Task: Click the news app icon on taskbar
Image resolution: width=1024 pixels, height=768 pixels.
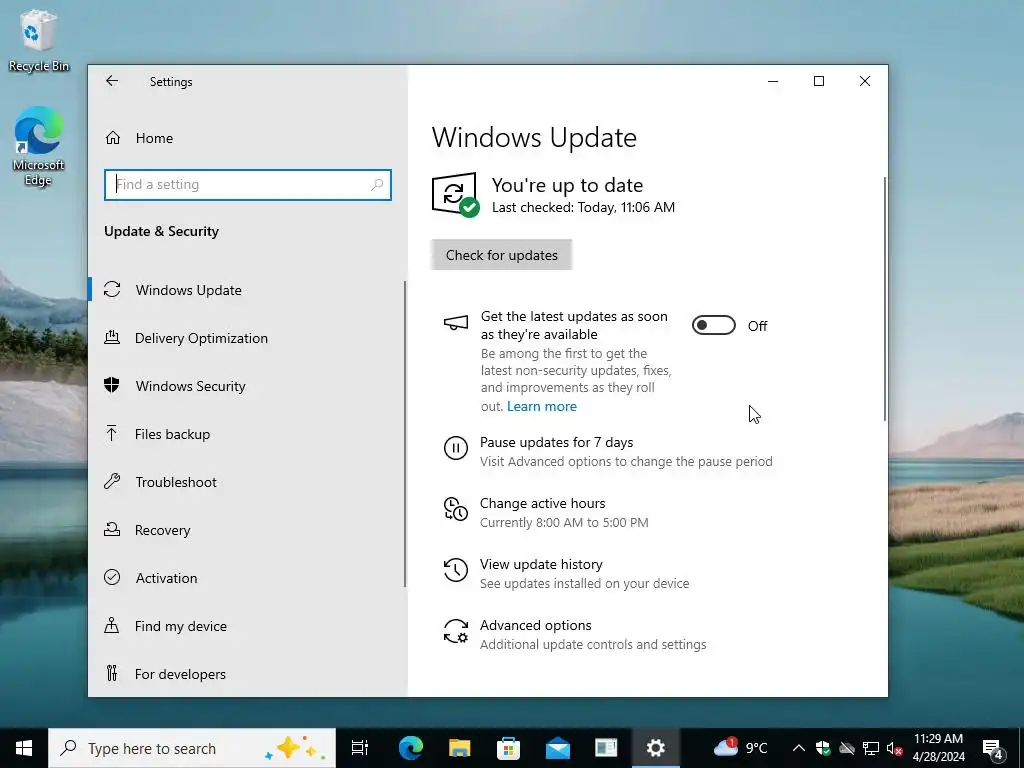Action: point(606,748)
